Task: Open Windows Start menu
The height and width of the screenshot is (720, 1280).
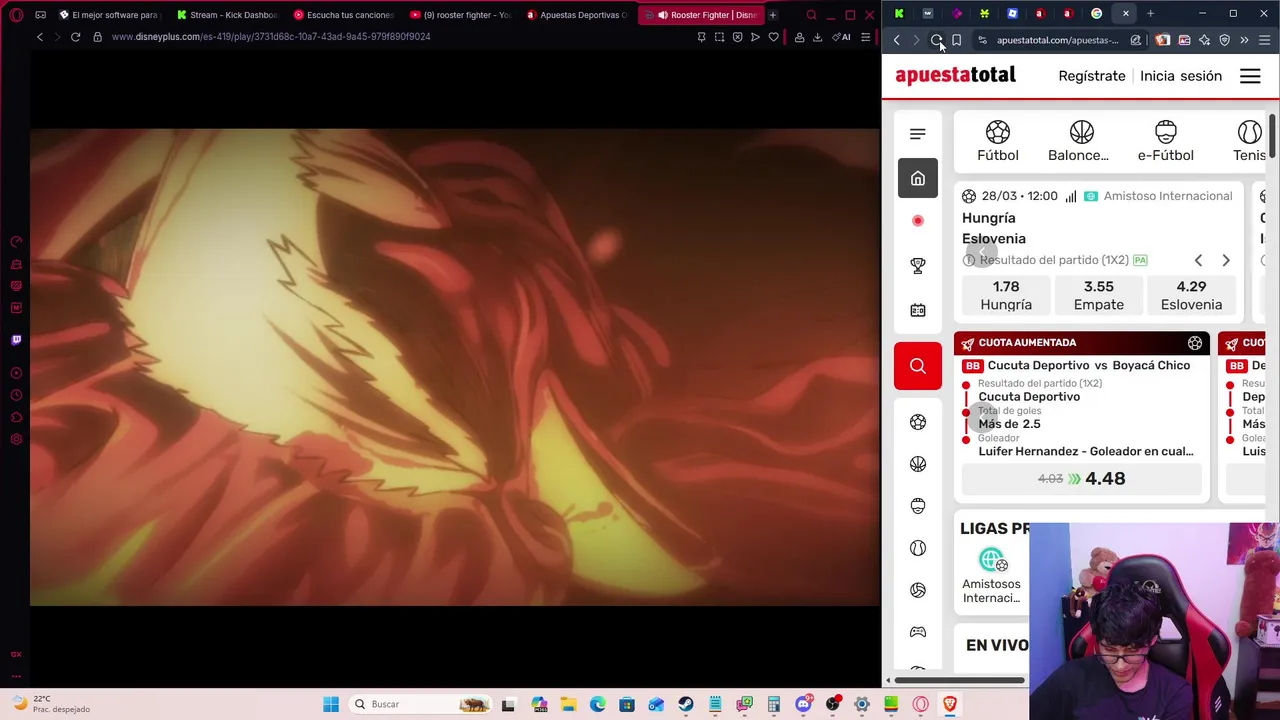Action: tap(330, 704)
